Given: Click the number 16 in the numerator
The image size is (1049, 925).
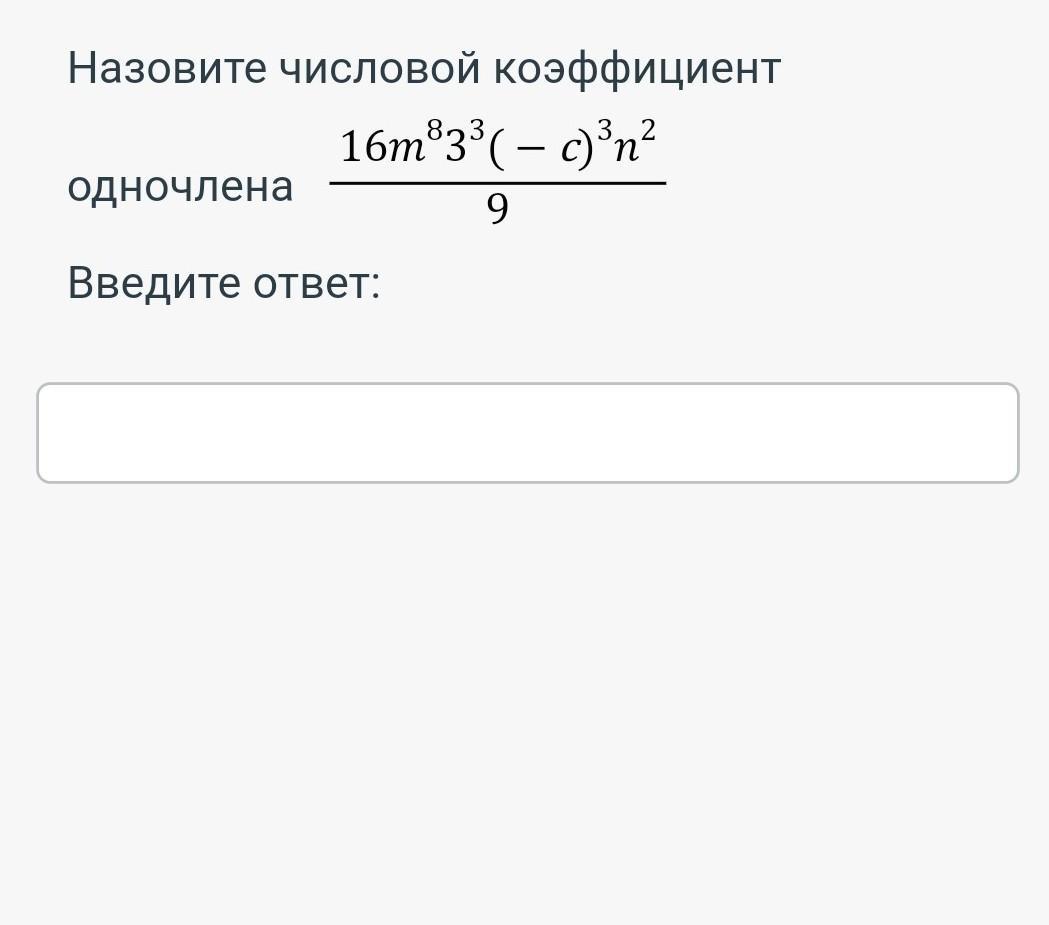Looking at the screenshot, I should [363, 148].
